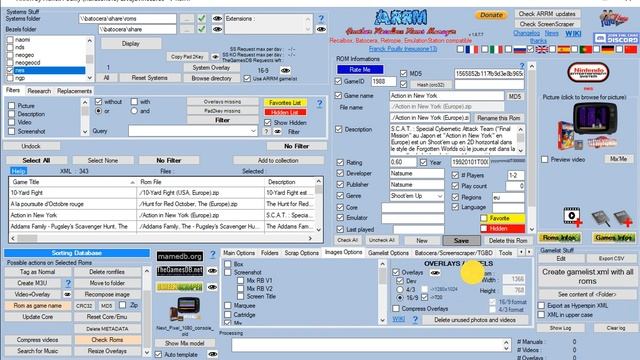Click the green checkmark next to Systems folder
This screenshot has height=360, width=640.
coord(202,18)
